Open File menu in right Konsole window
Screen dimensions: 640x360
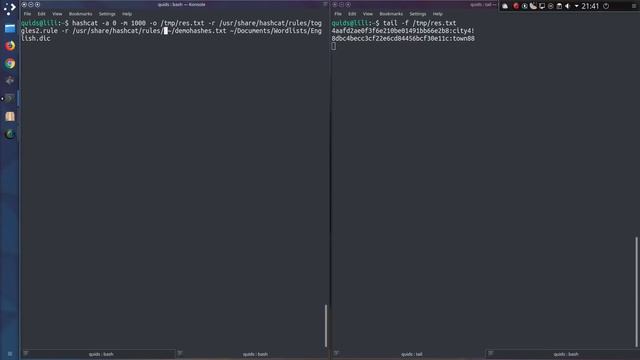click(338, 14)
